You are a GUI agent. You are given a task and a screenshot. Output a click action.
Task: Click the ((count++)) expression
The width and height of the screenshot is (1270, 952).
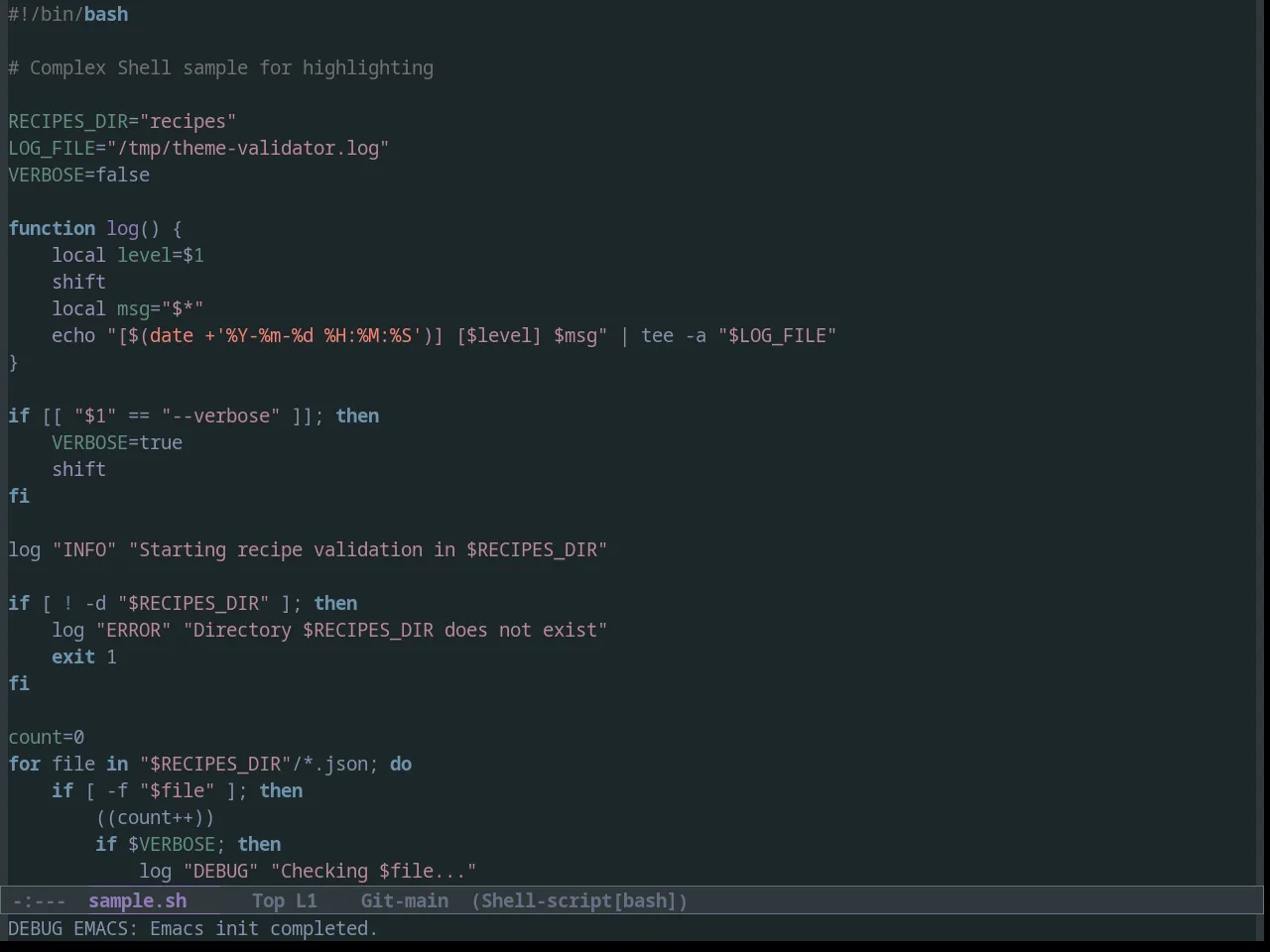pos(156,817)
